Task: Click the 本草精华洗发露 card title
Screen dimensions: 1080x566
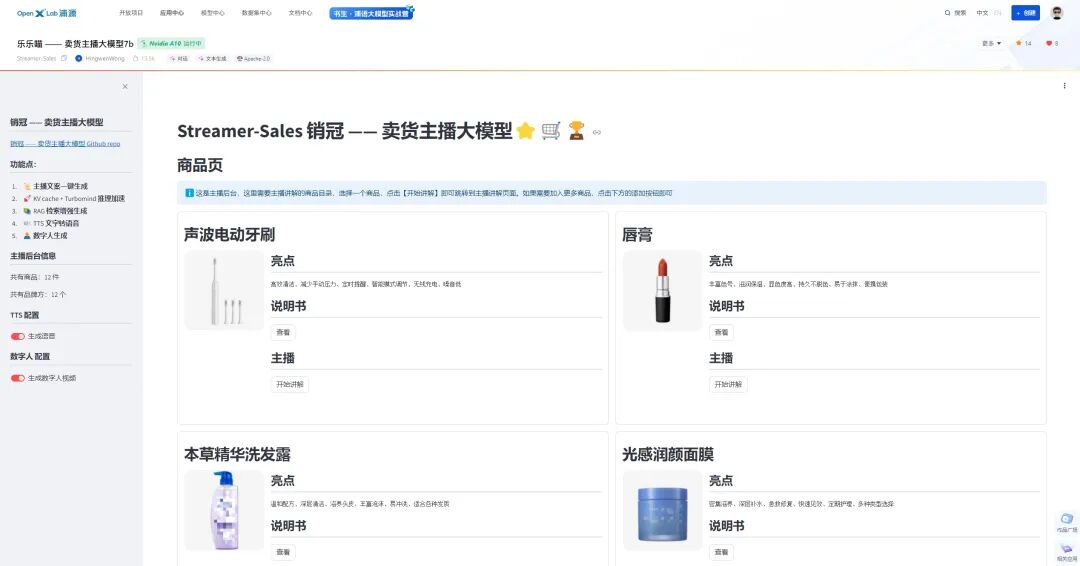Action: coord(237,454)
